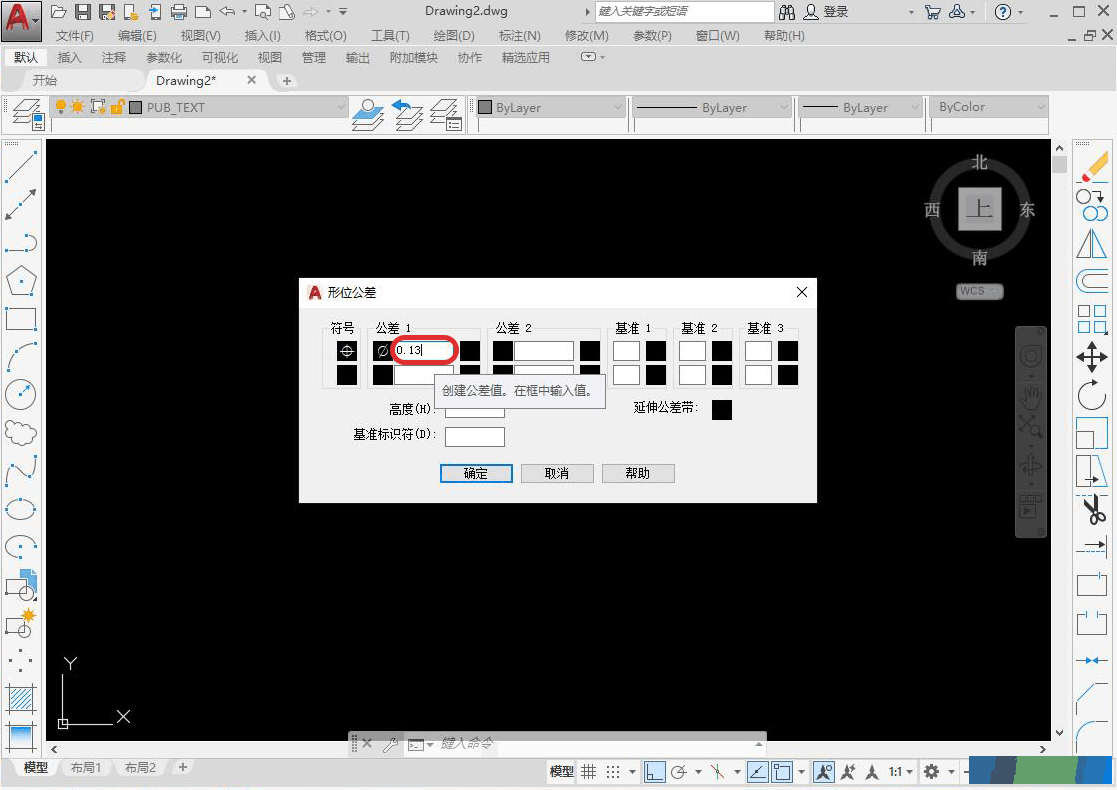The image size is (1117, 790).
Task: Open the snap mode dropdown arrow
Action: (x=632, y=771)
